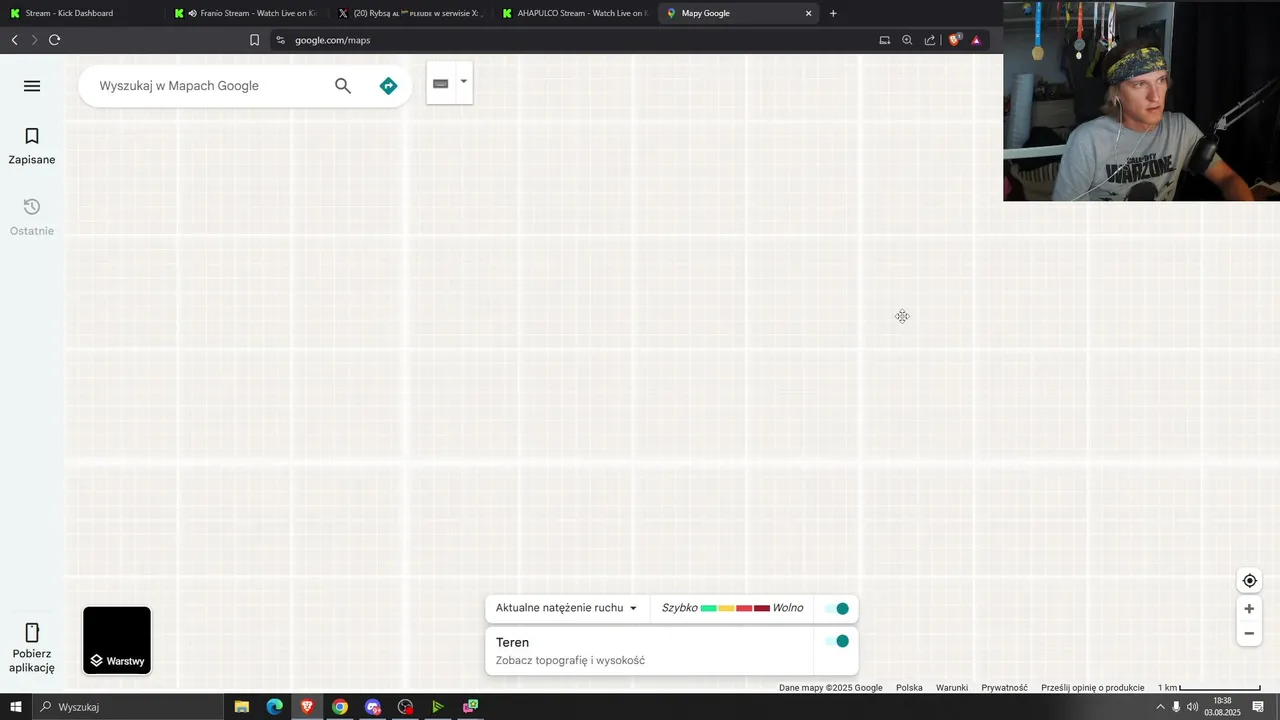
Task: Click the magnifier search icon in Maps
Action: (343, 86)
